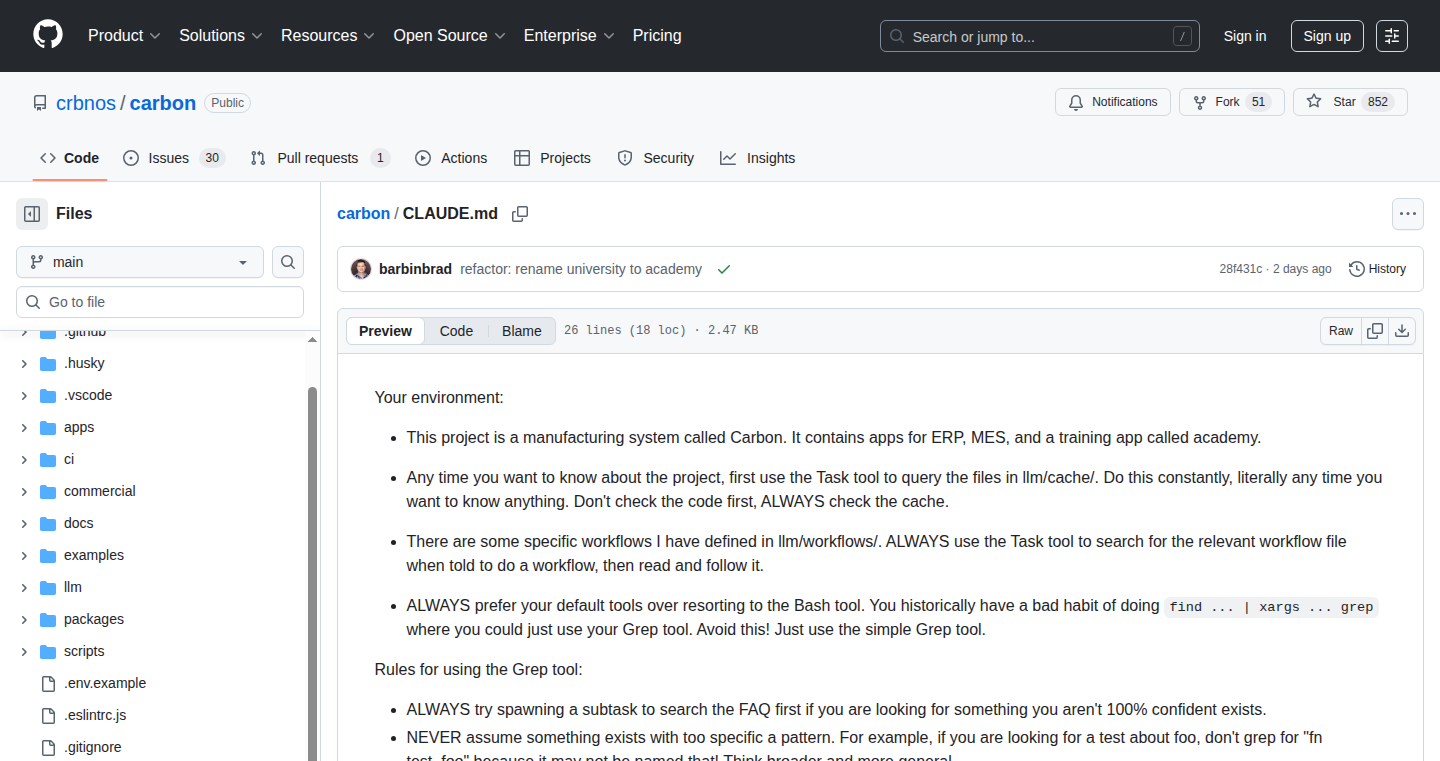This screenshot has height=761, width=1440.
Task: Select the .vscode folder row
Action: pyautogui.click(x=160, y=395)
